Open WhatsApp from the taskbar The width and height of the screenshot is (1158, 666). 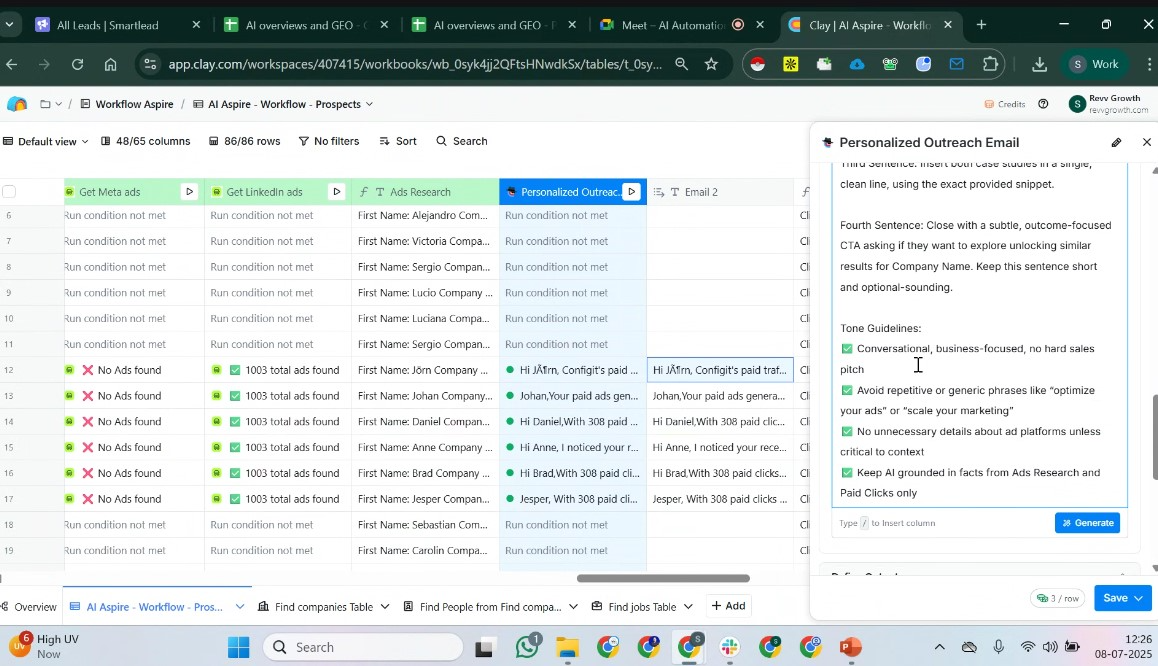(x=527, y=647)
